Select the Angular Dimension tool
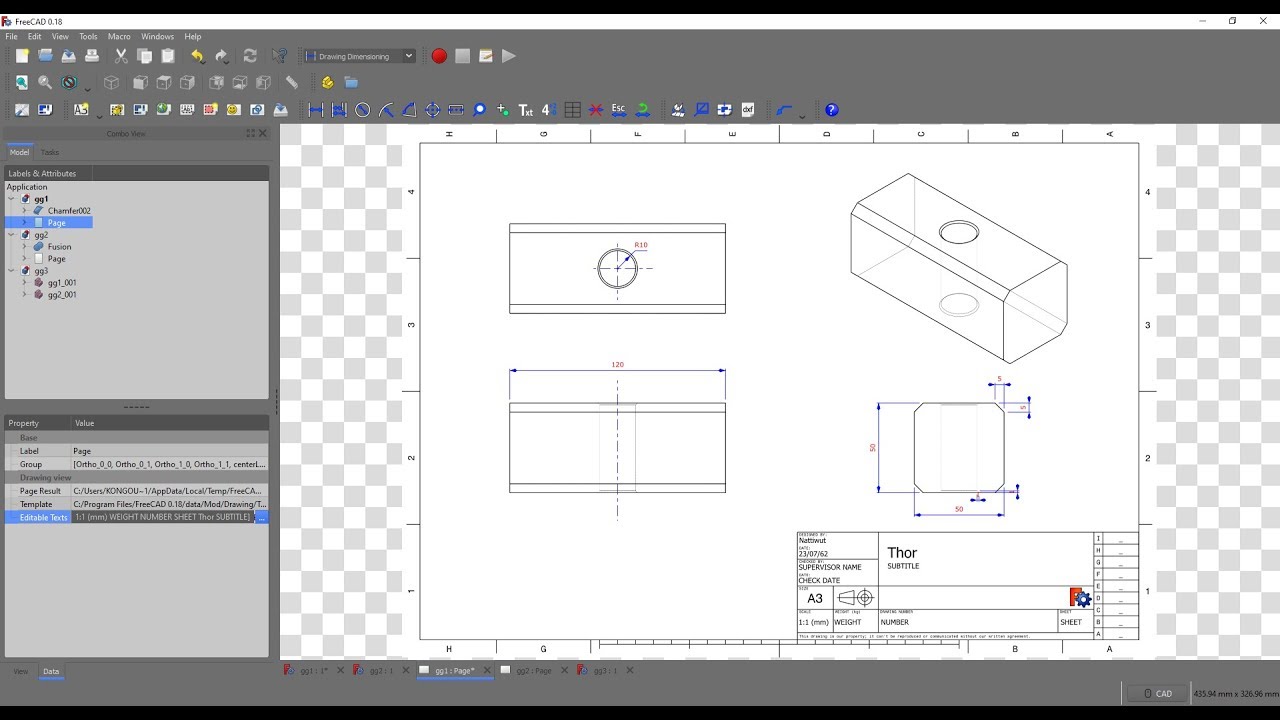The width and height of the screenshot is (1280, 720). (409, 110)
